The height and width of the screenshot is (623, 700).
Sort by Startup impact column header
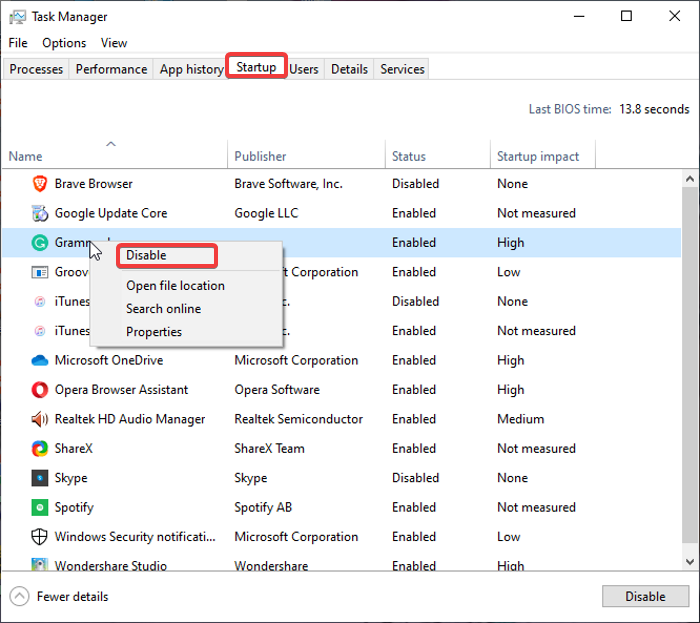[538, 156]
